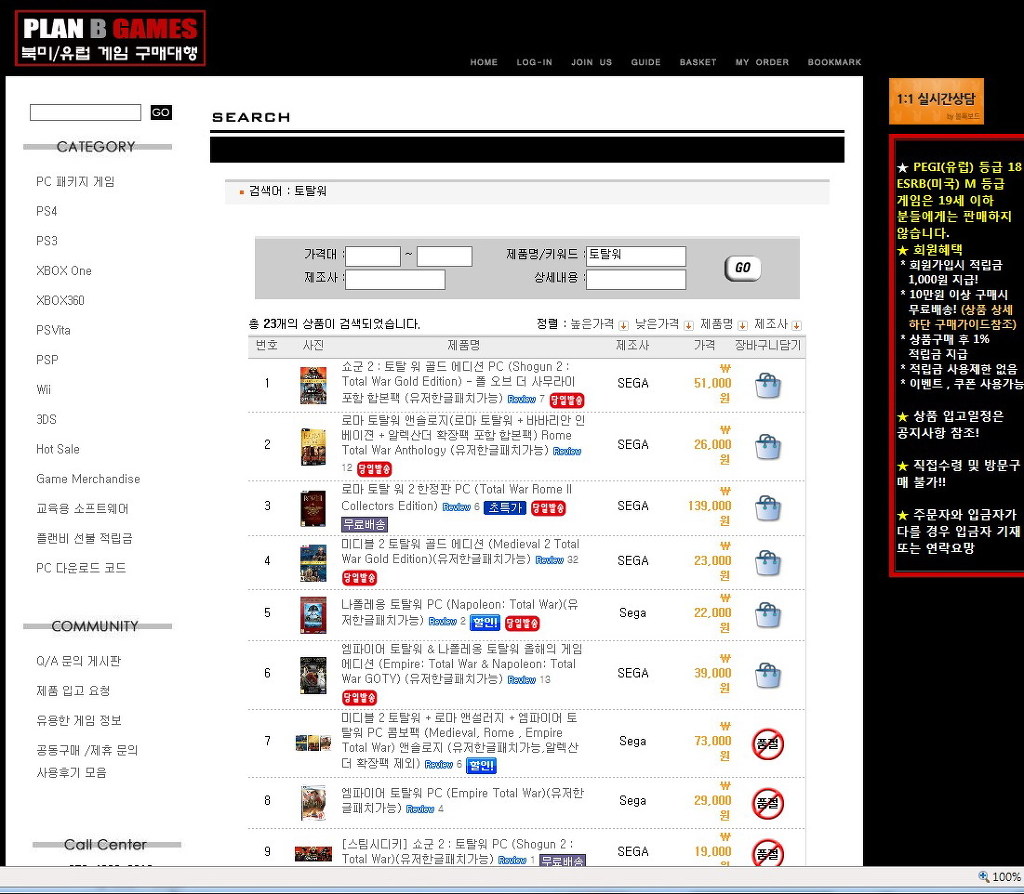The height and width of the screenshot is (894, 1024).
Task: Click 초특가 badge on Rome II Collectors Edition
Action: click(x=505, y=507)
